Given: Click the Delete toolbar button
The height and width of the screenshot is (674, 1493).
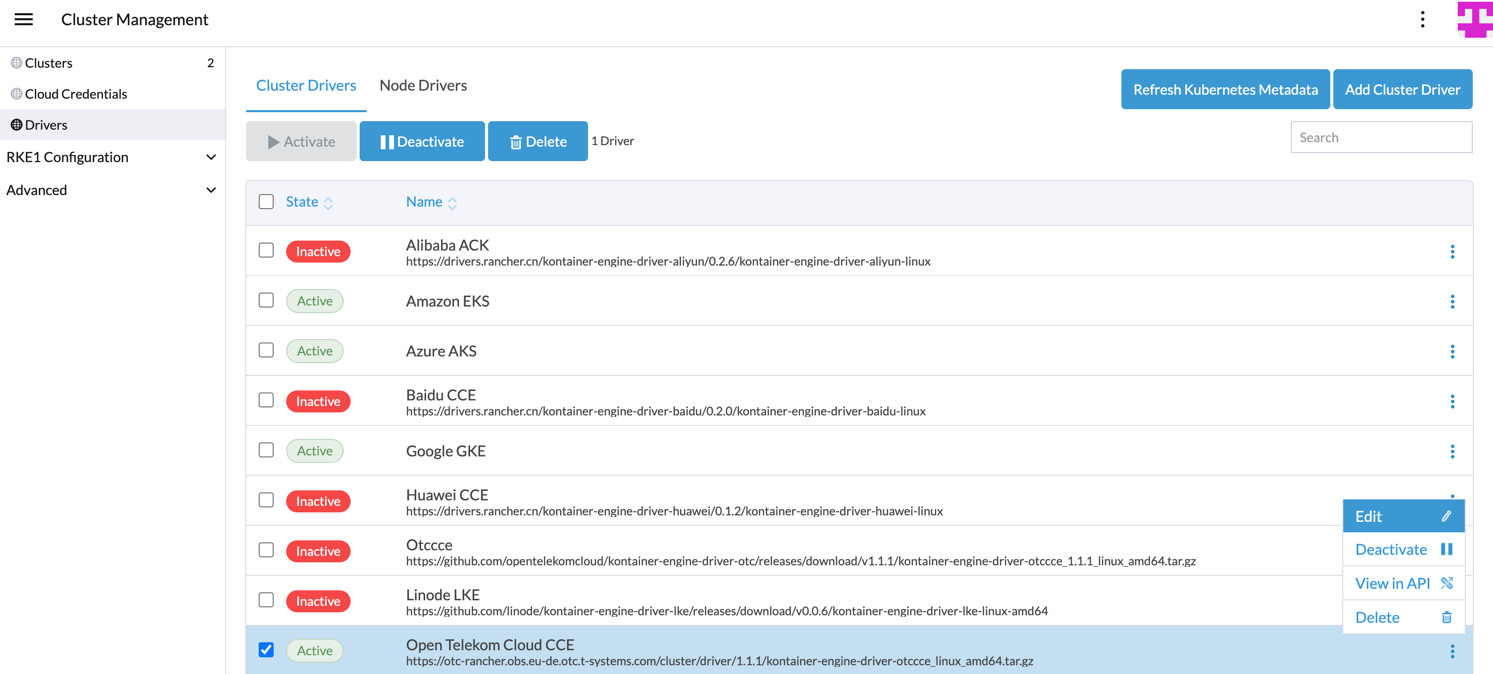Looking at the screenshot, I should [538, 141].
